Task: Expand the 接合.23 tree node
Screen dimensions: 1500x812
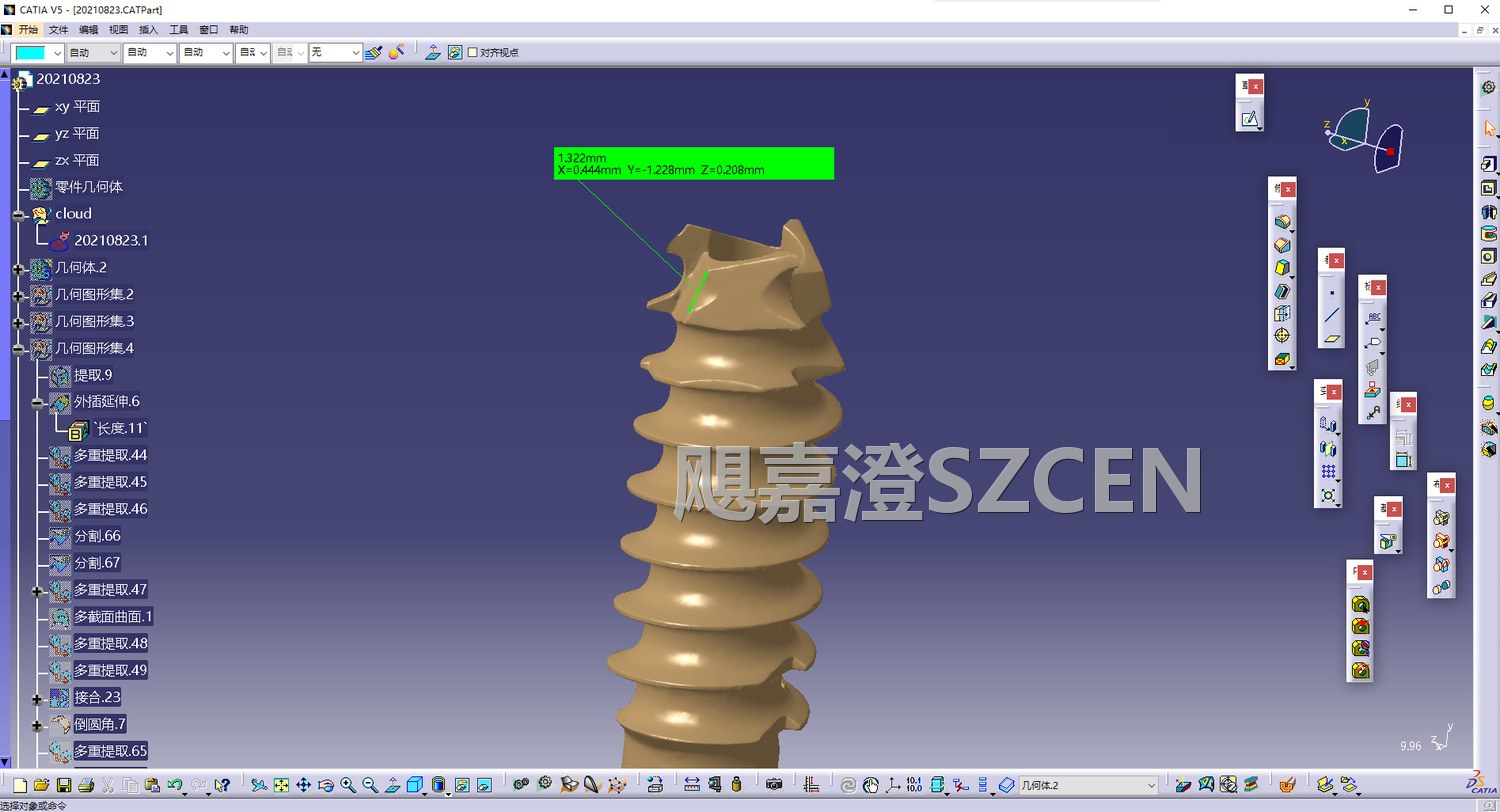Action: tap(38, 699)
